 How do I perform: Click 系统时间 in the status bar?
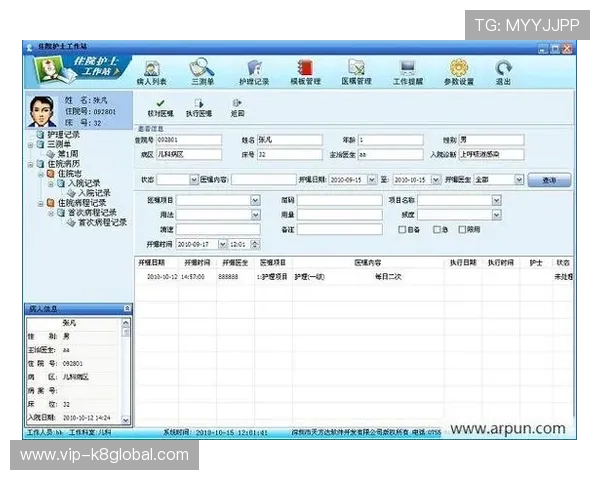click(215, 433)
